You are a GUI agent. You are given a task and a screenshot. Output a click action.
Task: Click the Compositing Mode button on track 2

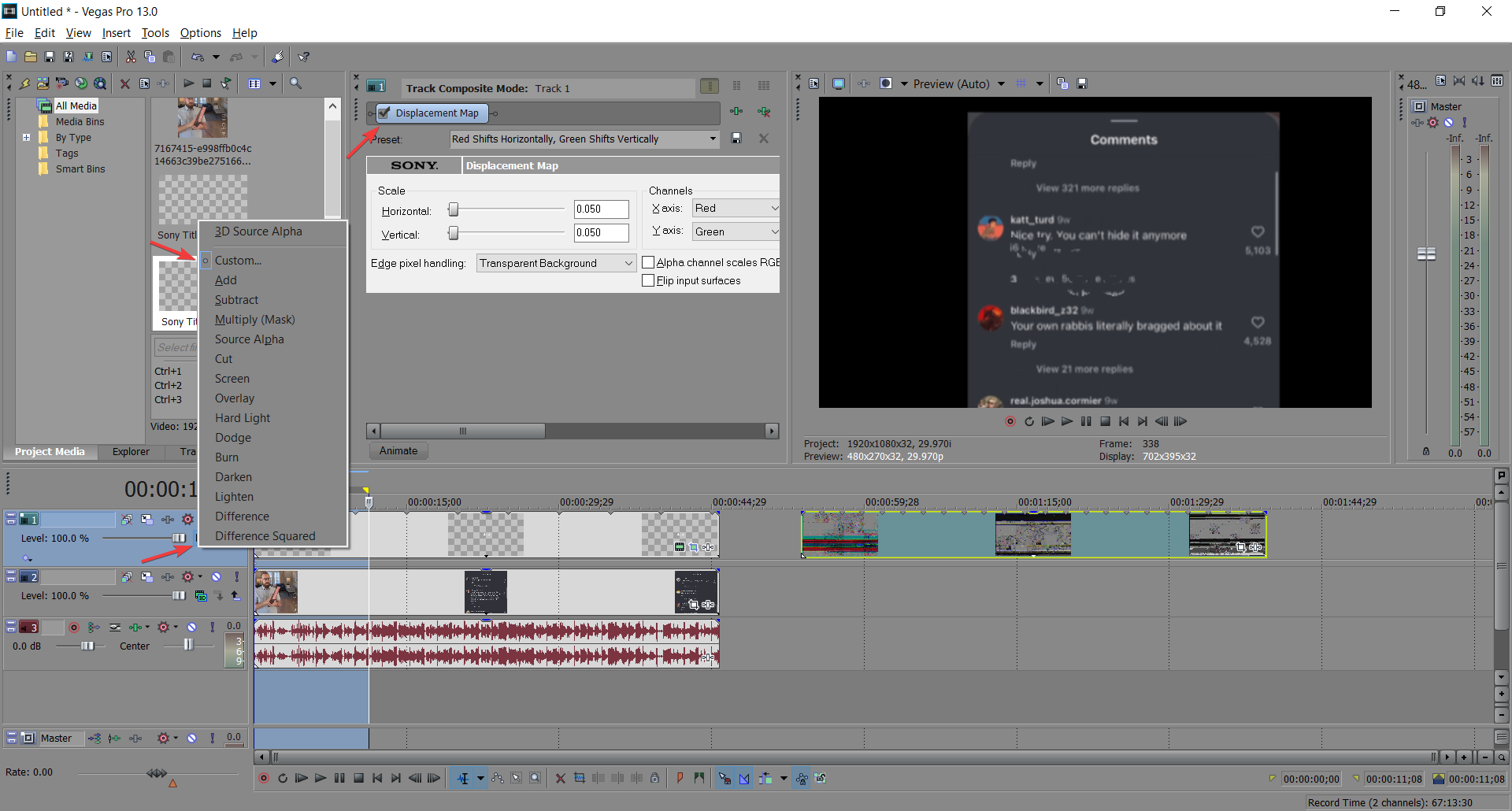(200, 596)
